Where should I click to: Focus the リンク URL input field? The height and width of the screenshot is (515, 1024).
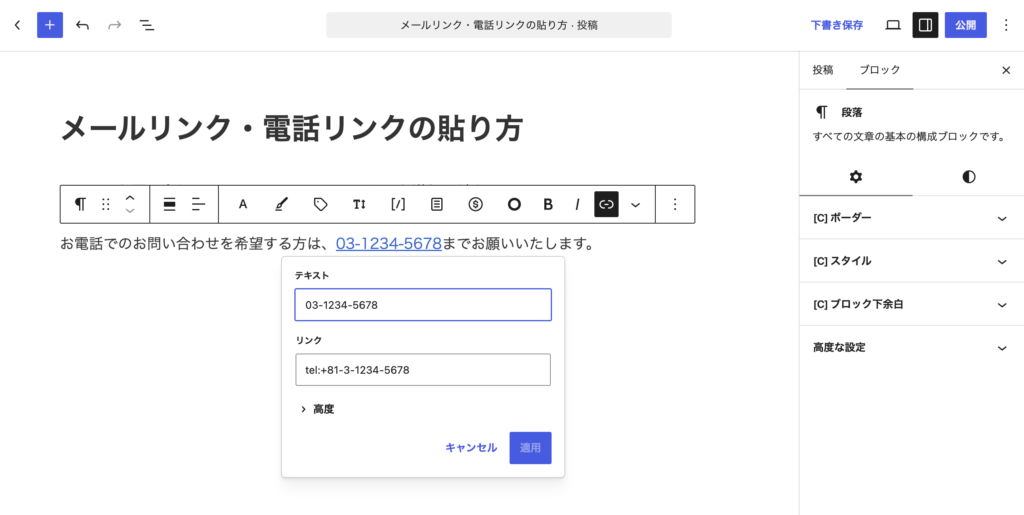(x=423, y=370)
